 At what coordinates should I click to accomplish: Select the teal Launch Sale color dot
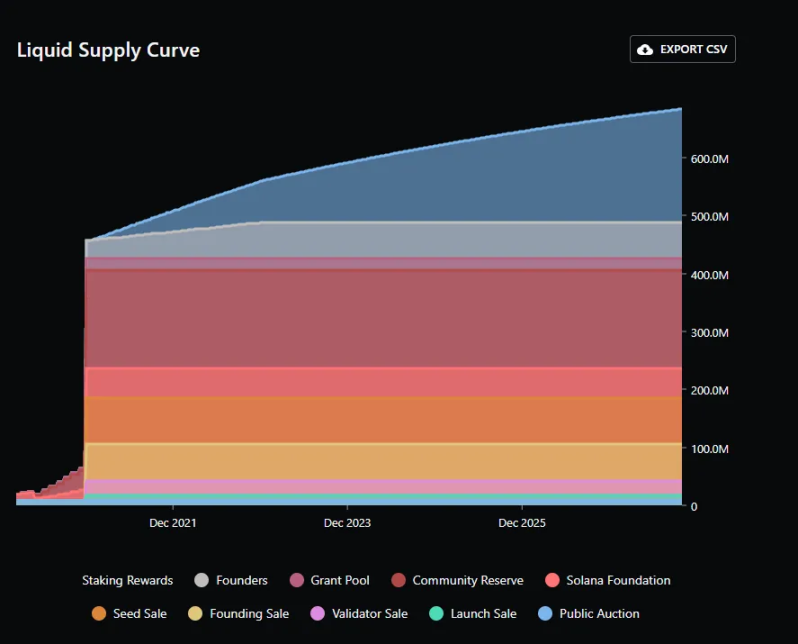pos(435,613)
